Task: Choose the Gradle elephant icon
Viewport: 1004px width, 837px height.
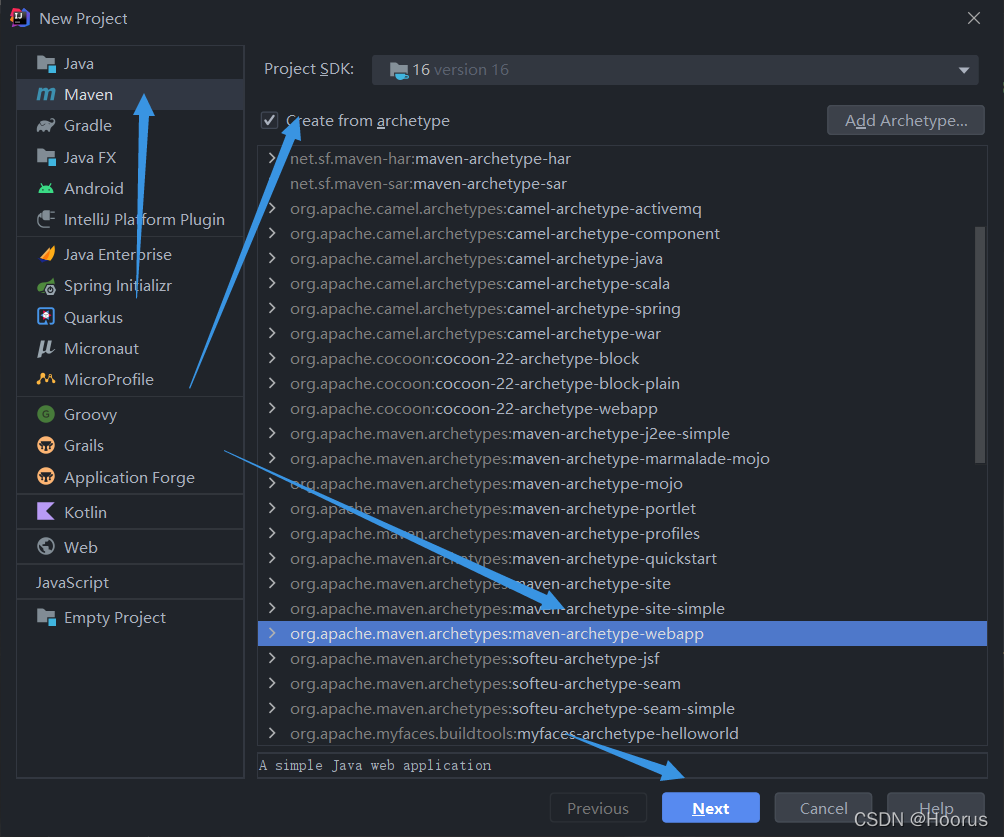Action: coord(46,126)
